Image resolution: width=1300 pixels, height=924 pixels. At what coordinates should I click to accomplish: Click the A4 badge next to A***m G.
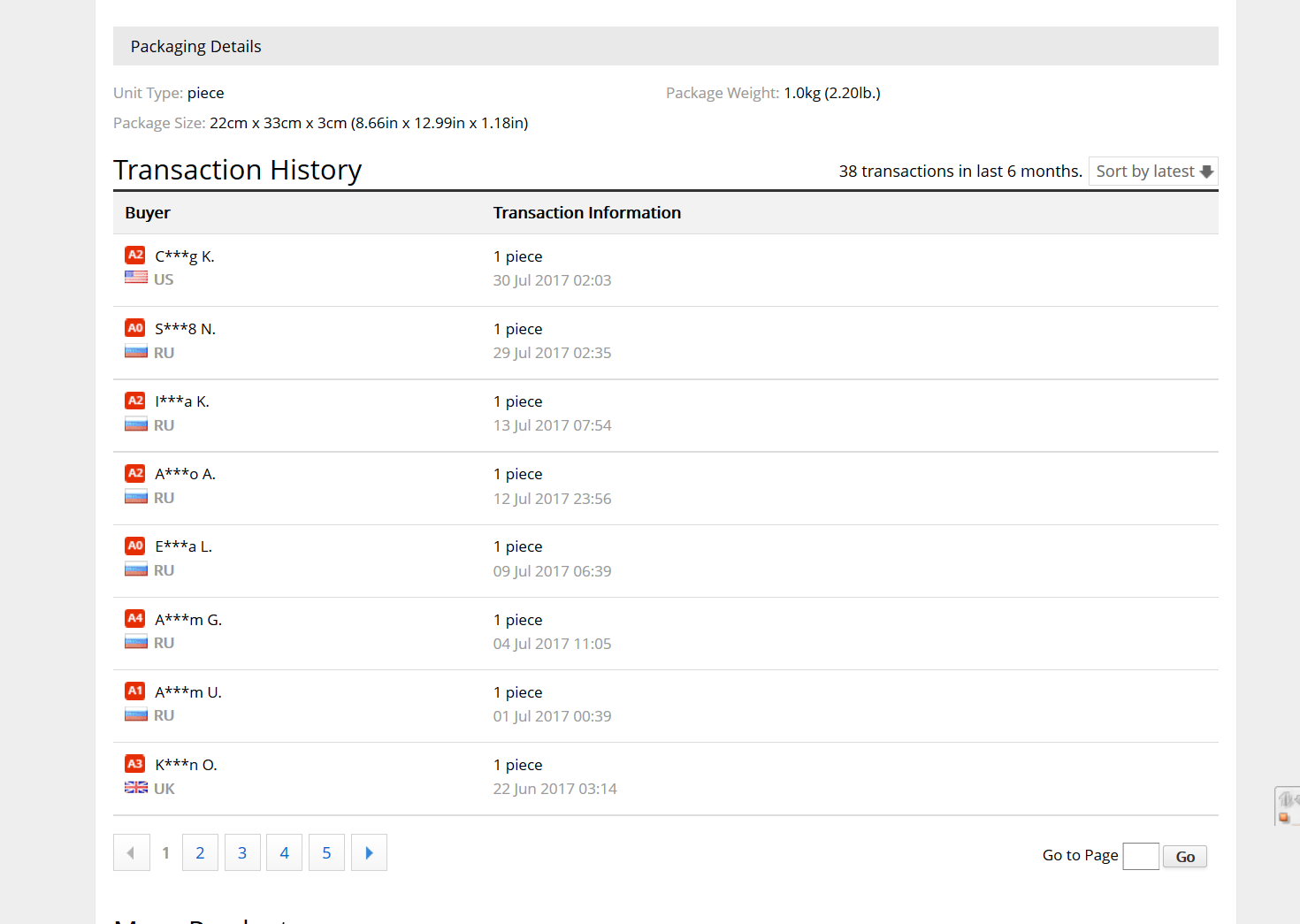click(x=134, y=619)
